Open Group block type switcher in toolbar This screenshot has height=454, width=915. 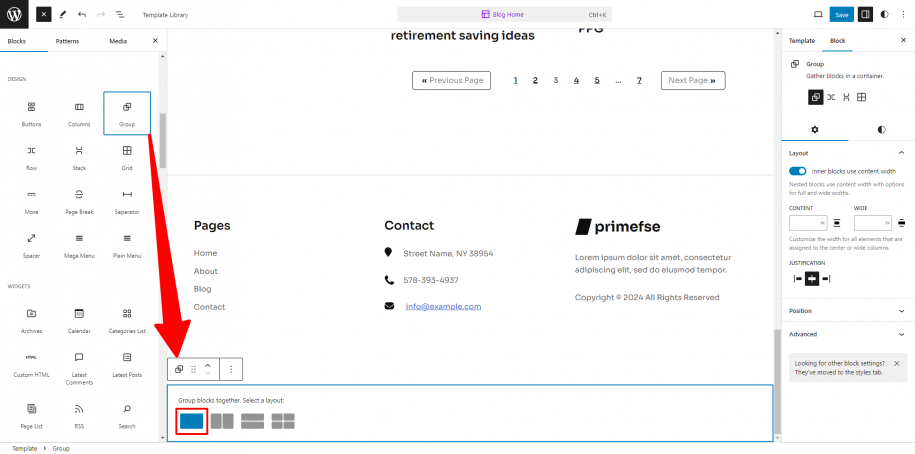[179, 369]
